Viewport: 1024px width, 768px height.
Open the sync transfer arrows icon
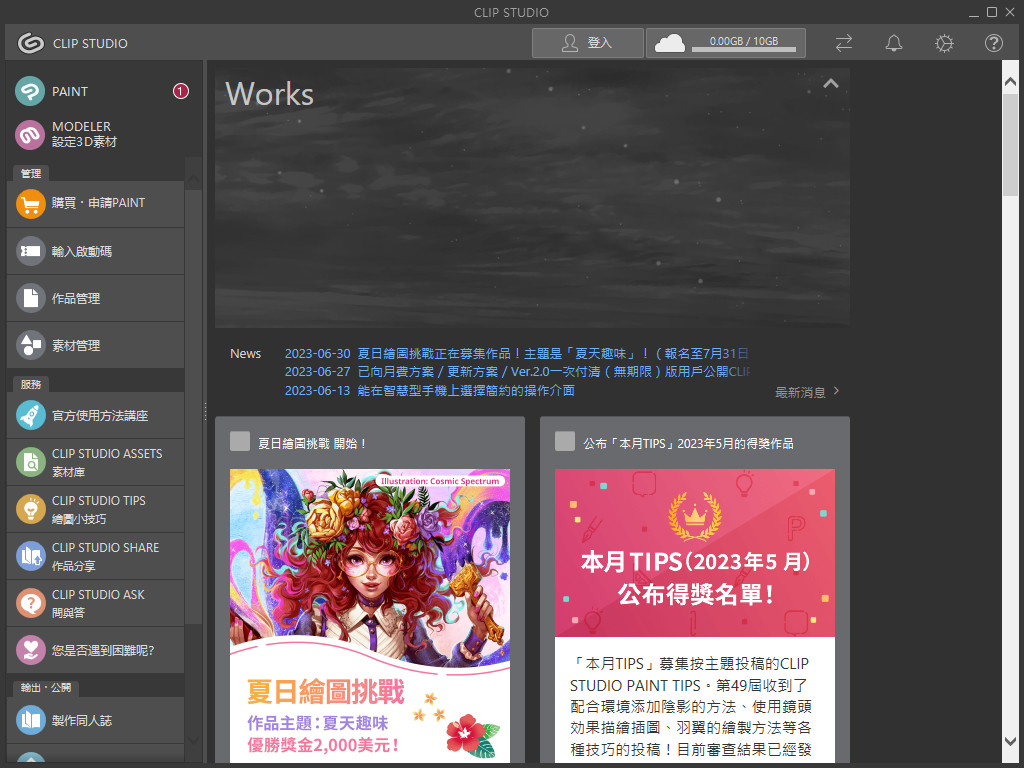pos(844,43)
